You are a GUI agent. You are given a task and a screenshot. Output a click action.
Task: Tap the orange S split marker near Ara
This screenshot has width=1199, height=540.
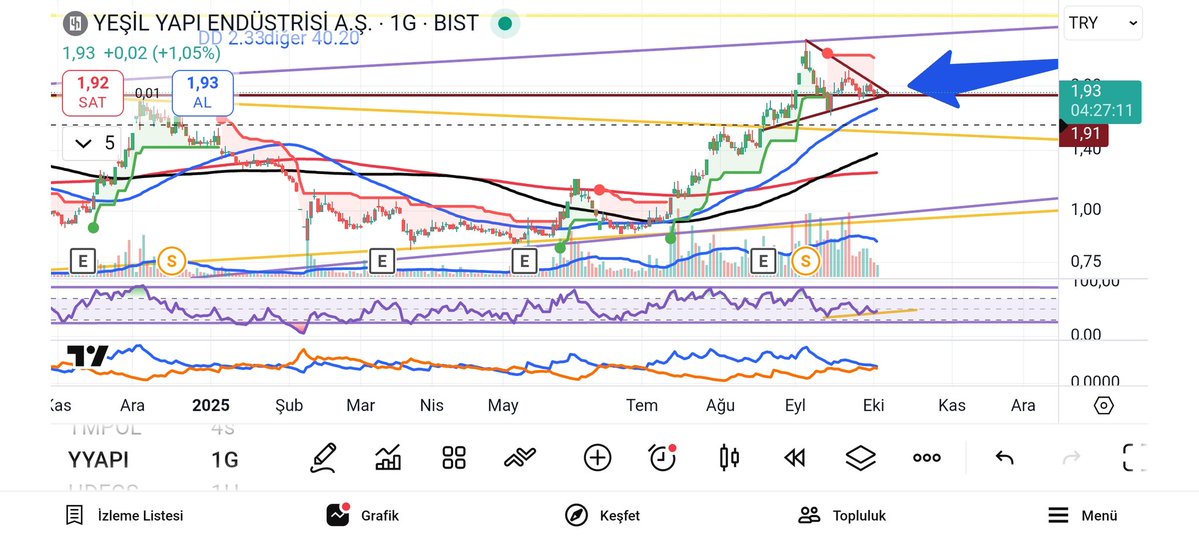(171, 261)
